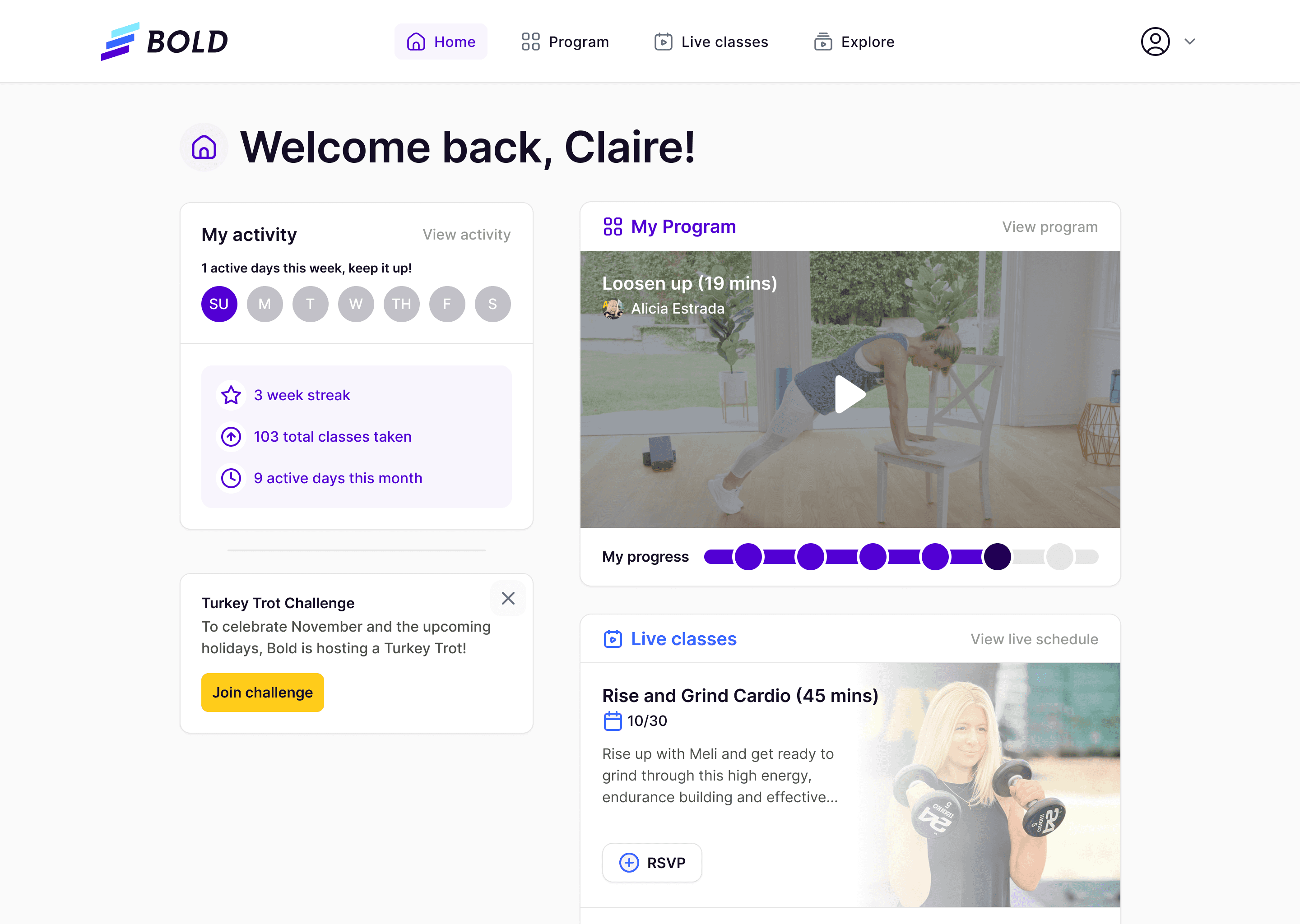Viewport: 1300px width, 924px height.
Task: Click the View live schedule link
Action: click(x=1034, y=639)
